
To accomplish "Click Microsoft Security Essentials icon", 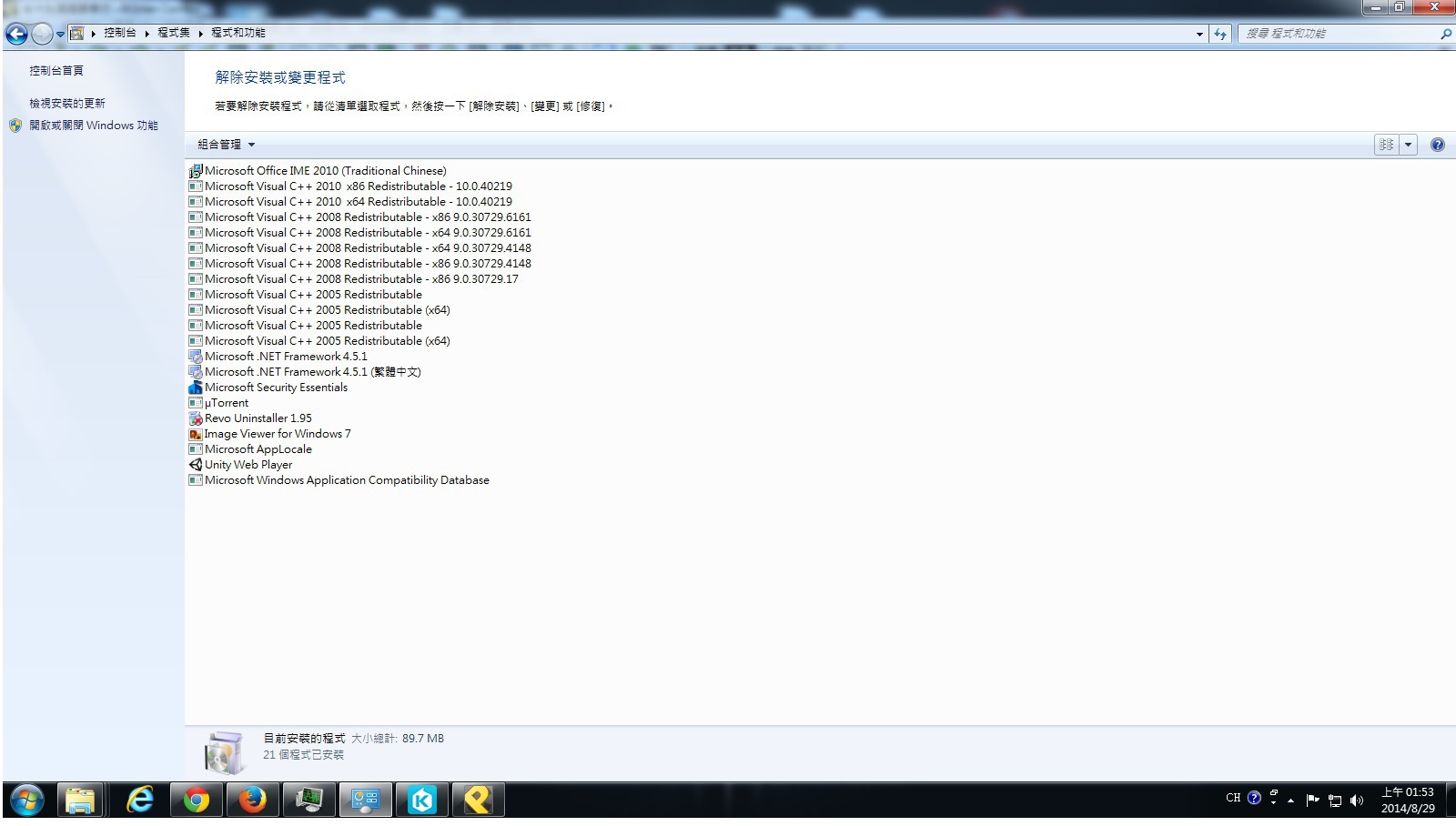I will [x=196, y=388].
